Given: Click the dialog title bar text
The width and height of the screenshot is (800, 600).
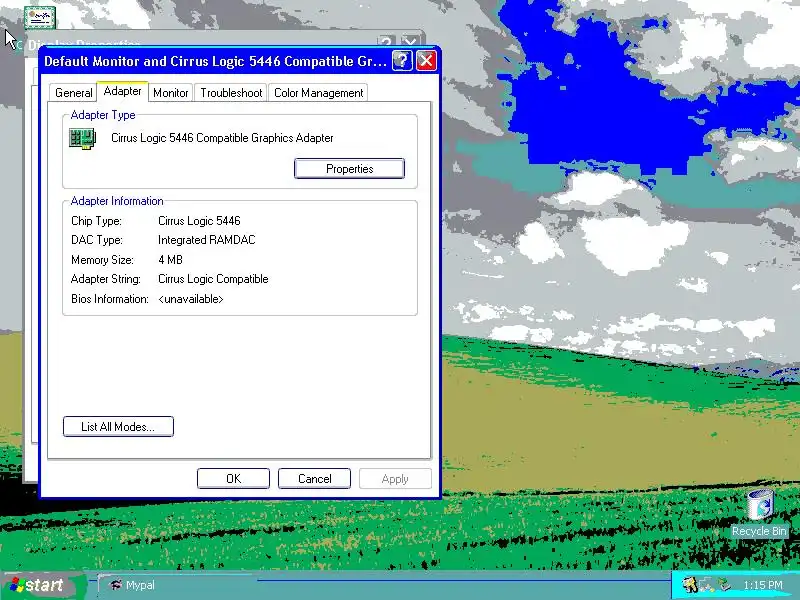Looking at the screenshot, I should click(x=215, y=61).
